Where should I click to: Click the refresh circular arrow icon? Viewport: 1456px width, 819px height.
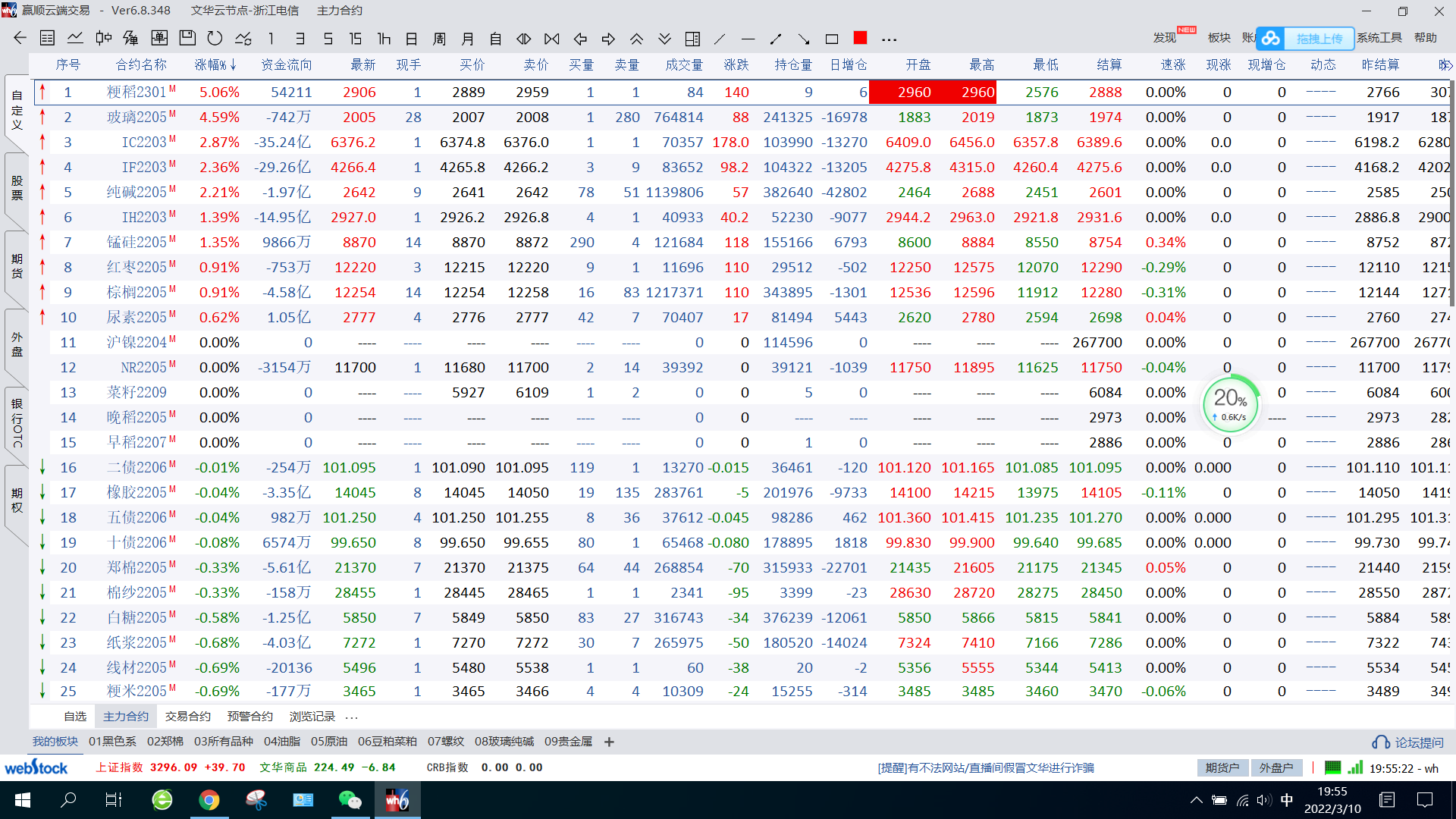(215, 38)
